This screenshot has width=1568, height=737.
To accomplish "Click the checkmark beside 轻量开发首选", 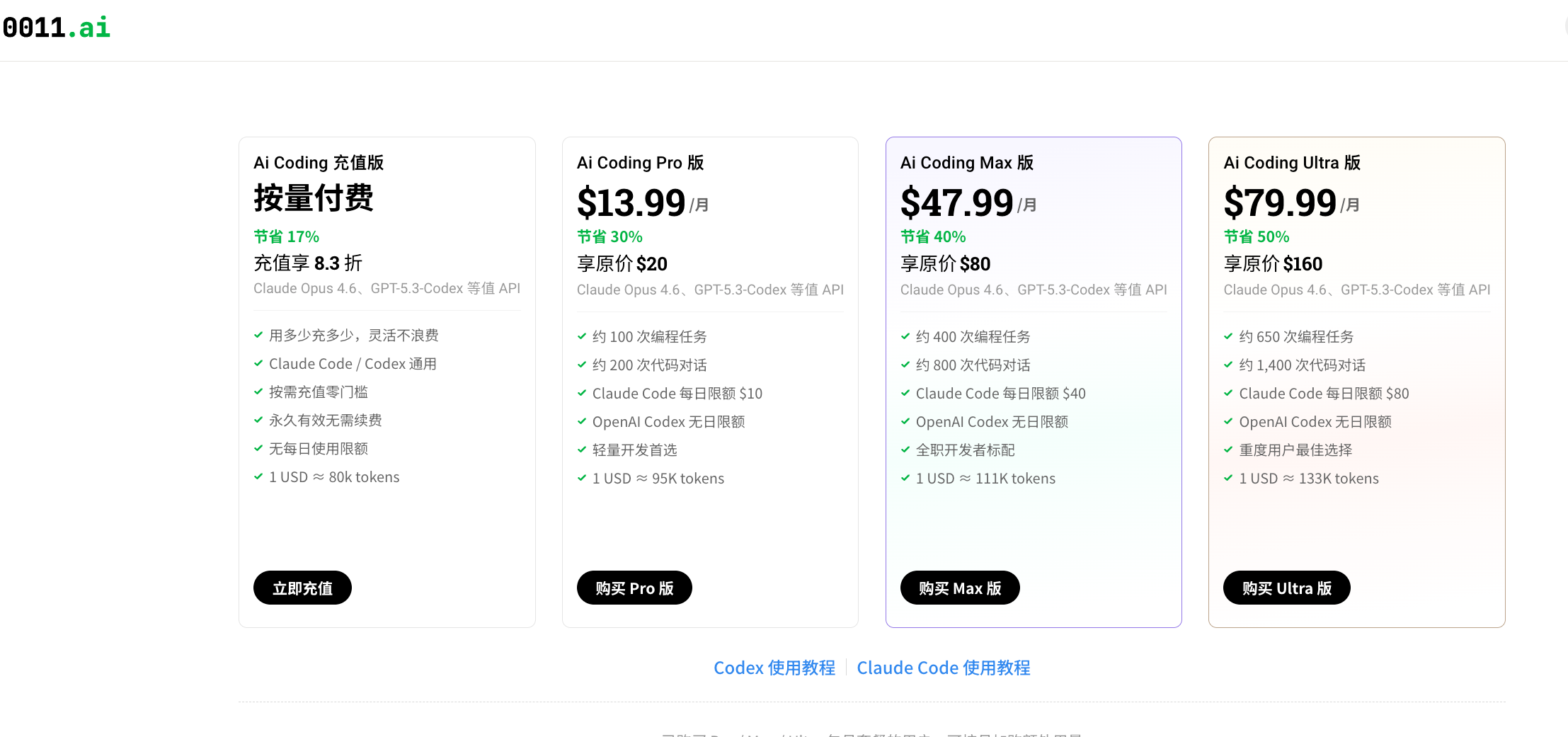I will point(582,450).
